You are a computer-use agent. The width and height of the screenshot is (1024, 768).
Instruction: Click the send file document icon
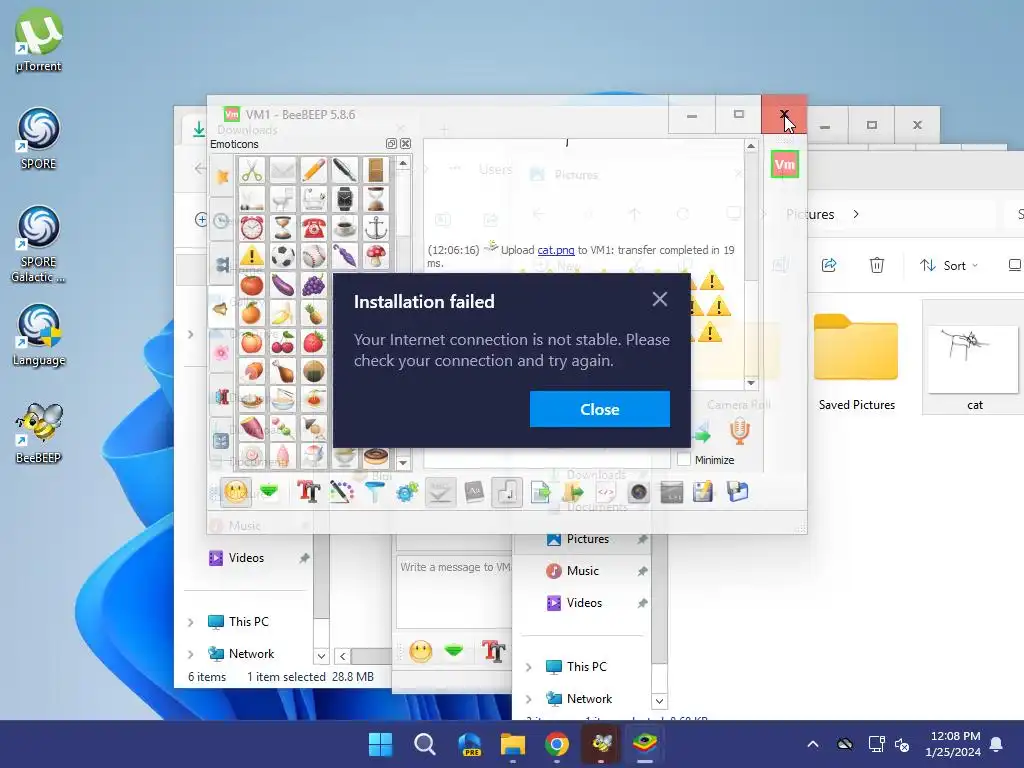540,492
